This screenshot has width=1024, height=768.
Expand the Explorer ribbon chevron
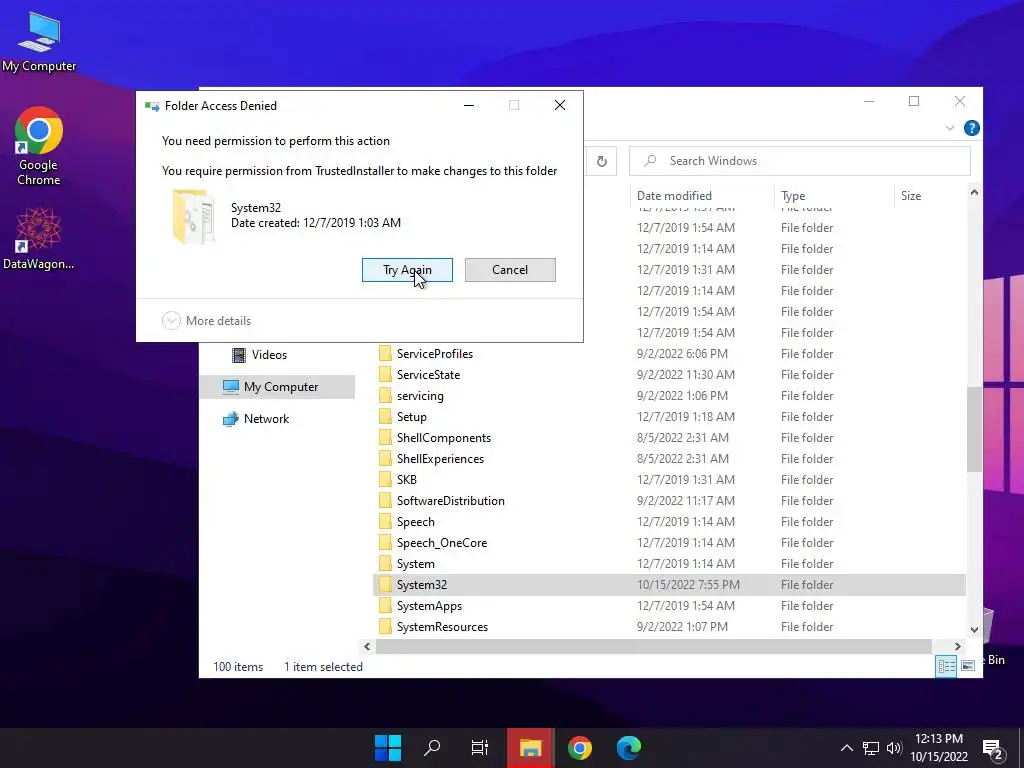(950, 129)
